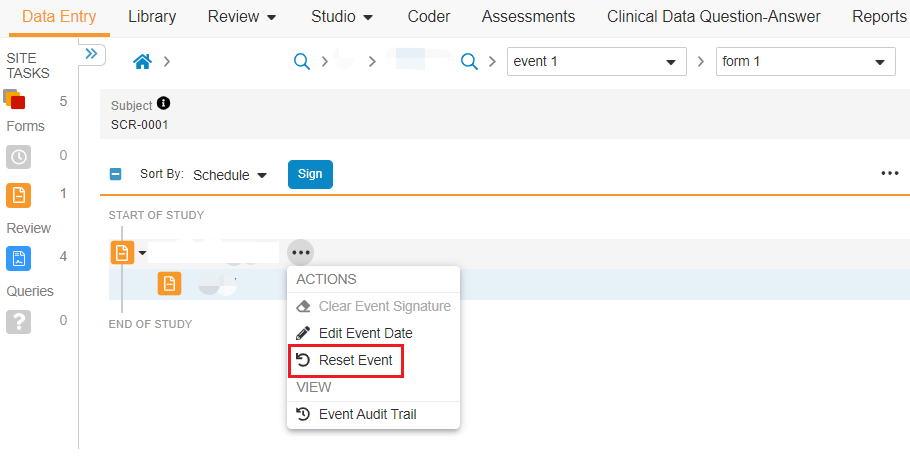Click the home icon in breadcrumb
The width and height of the screenshot is (910, 468).
142,62
